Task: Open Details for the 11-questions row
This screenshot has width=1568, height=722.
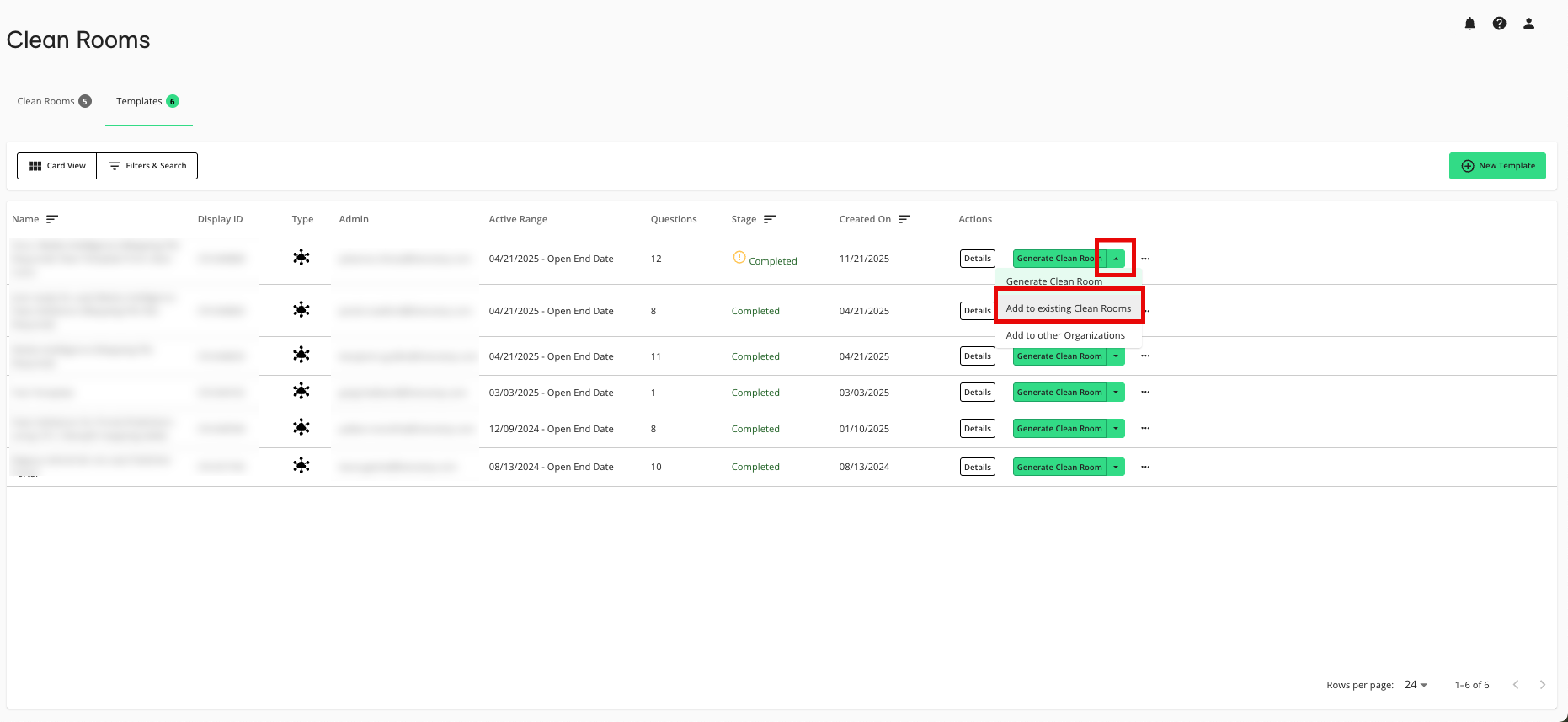Action: [x=977, y=356]
